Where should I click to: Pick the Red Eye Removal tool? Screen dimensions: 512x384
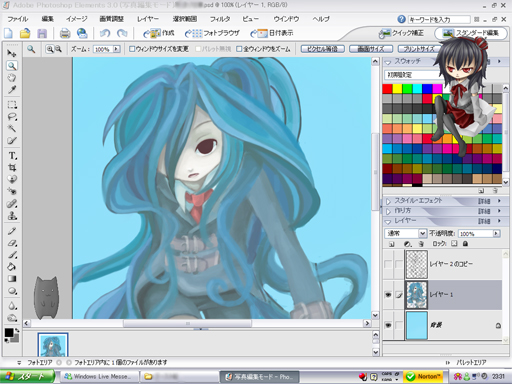pos(12,192)
